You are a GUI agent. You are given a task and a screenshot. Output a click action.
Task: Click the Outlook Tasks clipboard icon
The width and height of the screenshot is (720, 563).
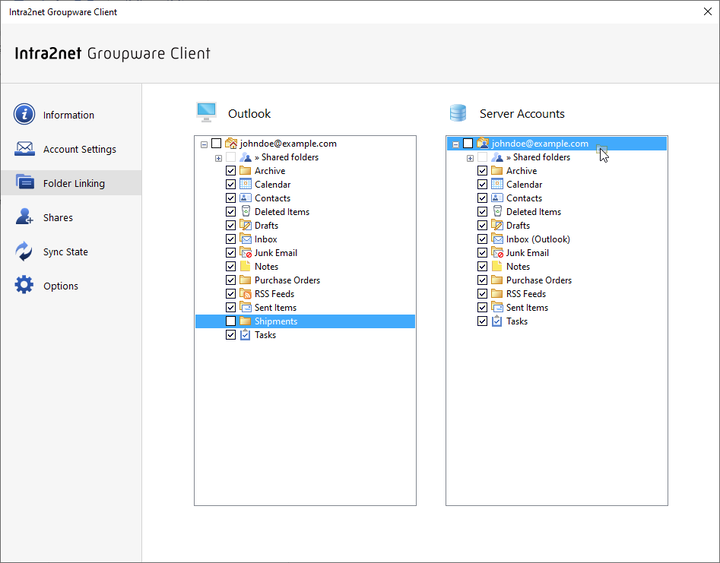click(x=246, y=334)
